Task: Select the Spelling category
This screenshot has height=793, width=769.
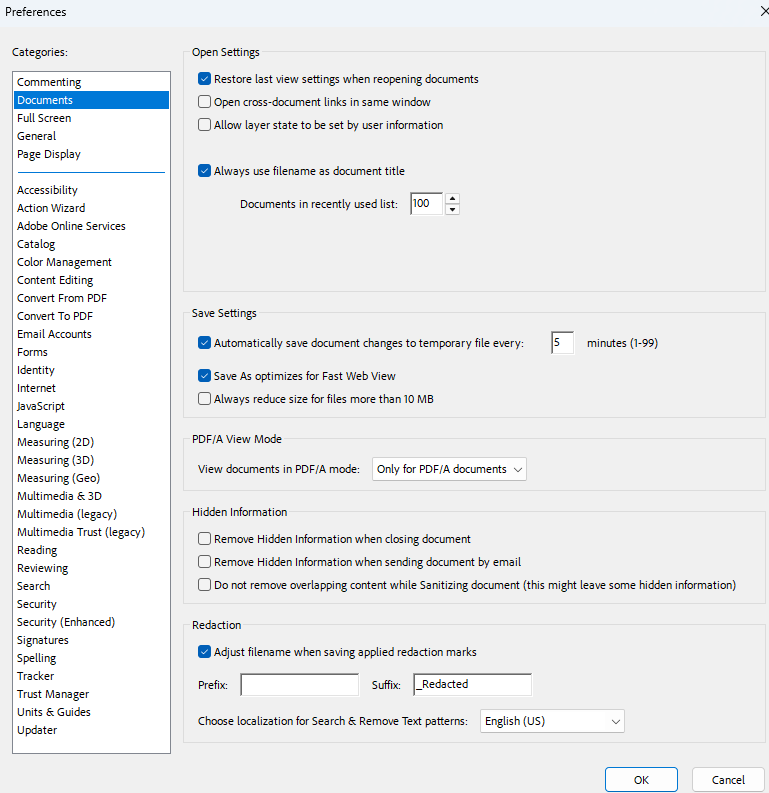Action: (x=91, y=658)
